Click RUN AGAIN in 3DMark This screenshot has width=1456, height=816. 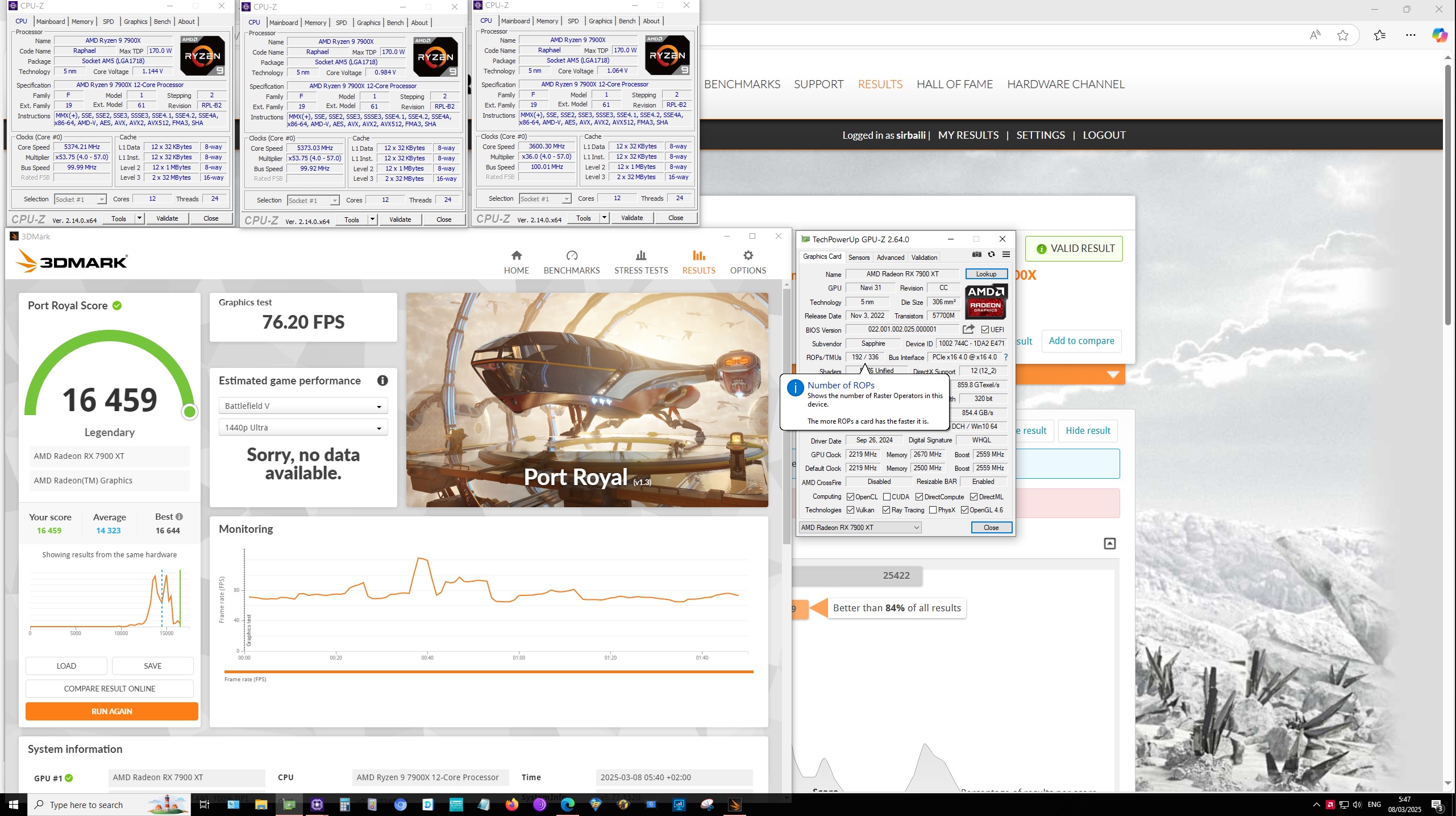pos(112,711)
